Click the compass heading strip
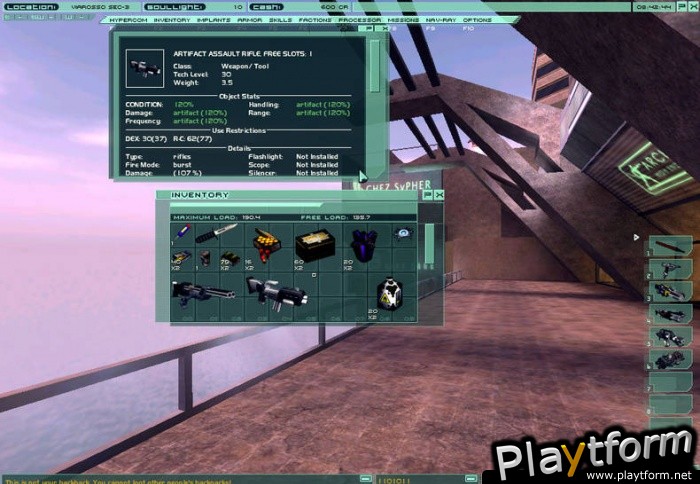The image size is (700, 484). click(48, 17)
